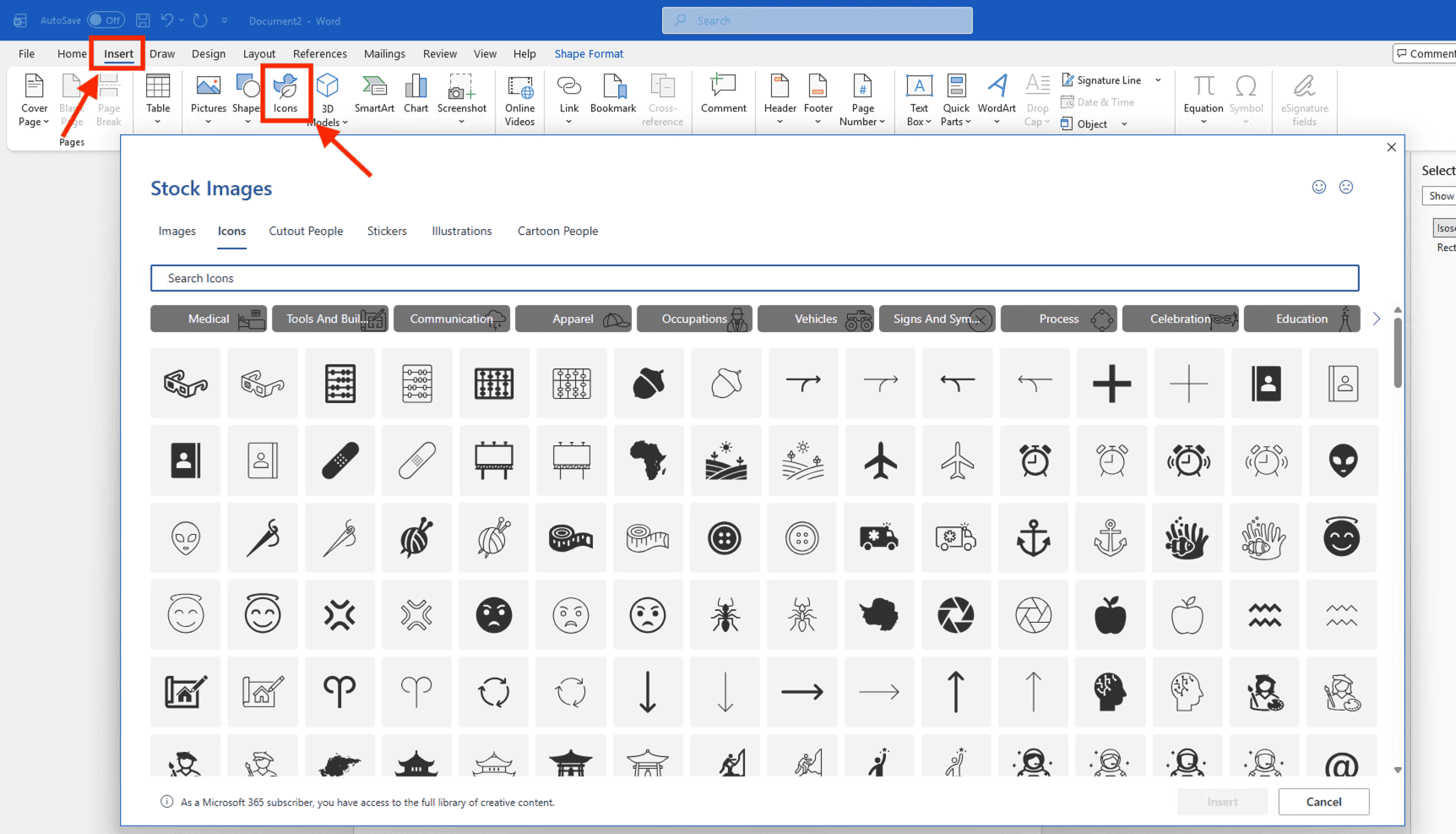
Task: Filter icons by Celebration category
Action: (1180, 319)
